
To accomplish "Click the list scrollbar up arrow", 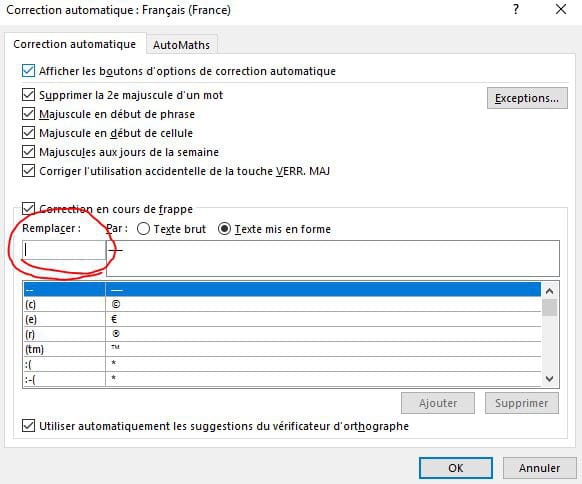I will (550, 291).
